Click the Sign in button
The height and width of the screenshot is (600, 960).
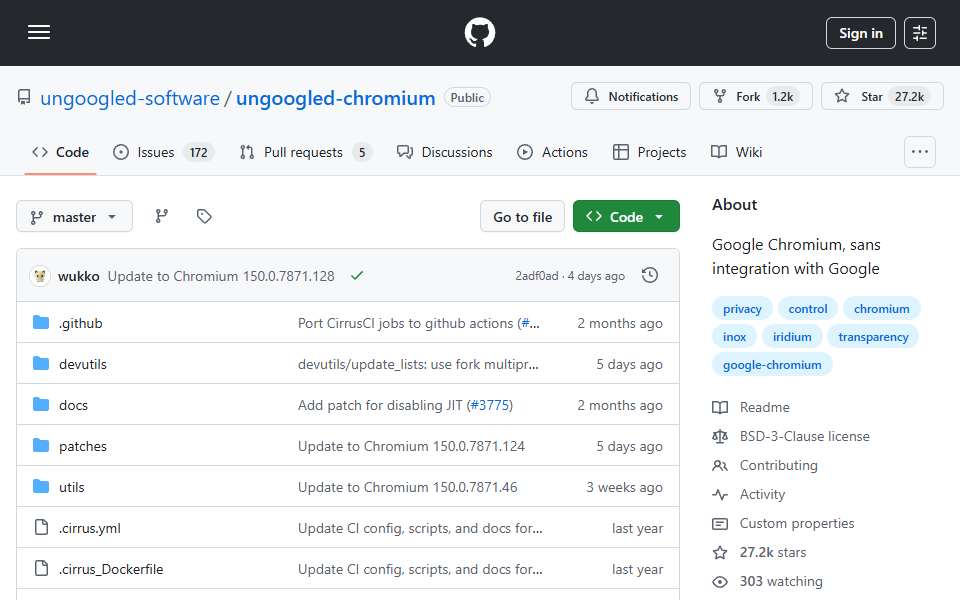click(x=860, y=33)
